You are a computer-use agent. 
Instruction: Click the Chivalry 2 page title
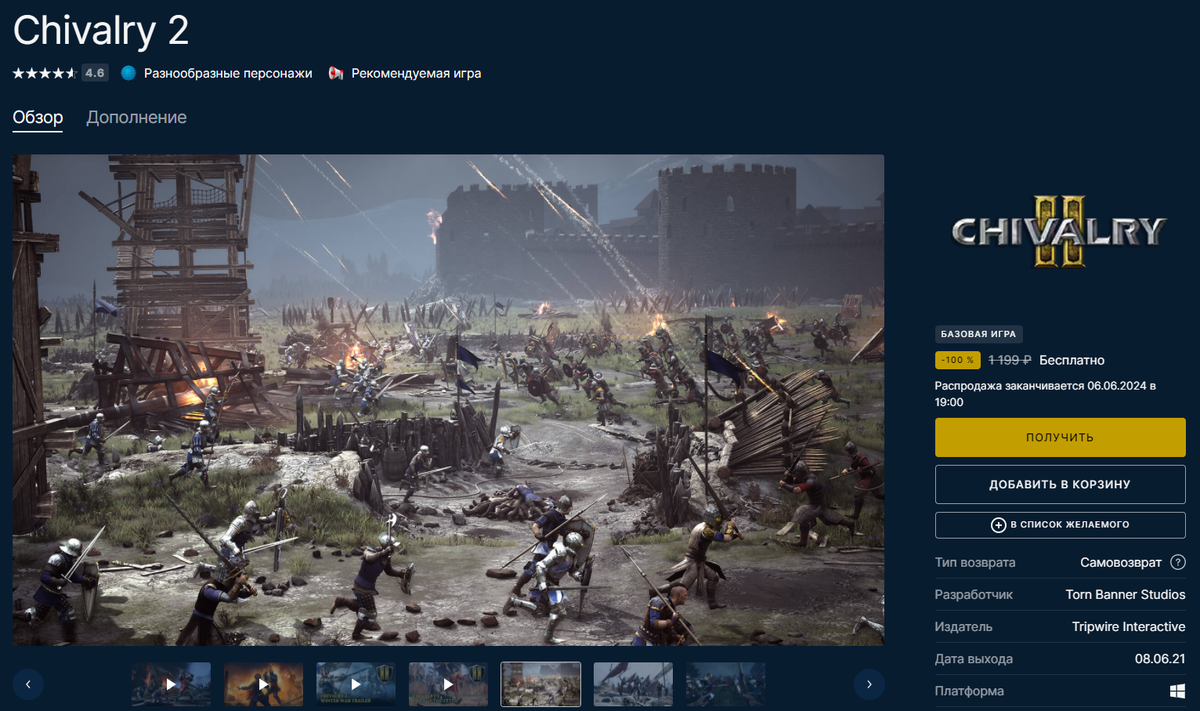(101, 31)
